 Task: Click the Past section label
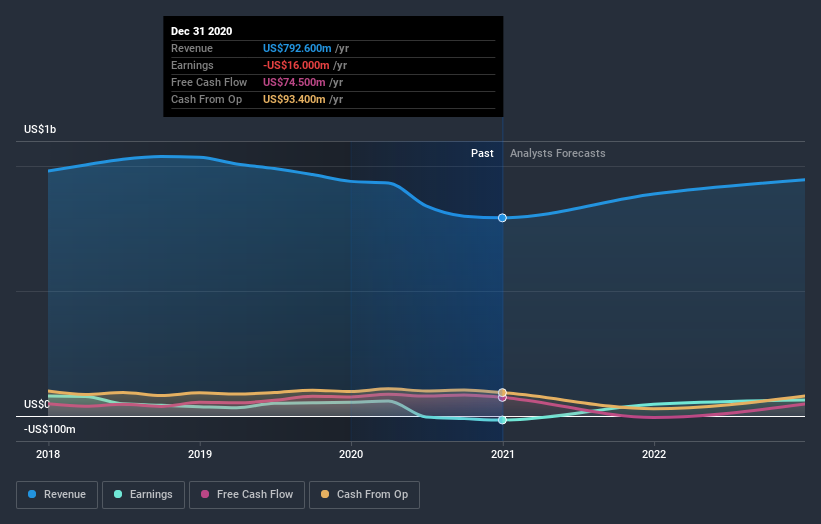coord(482,153)
